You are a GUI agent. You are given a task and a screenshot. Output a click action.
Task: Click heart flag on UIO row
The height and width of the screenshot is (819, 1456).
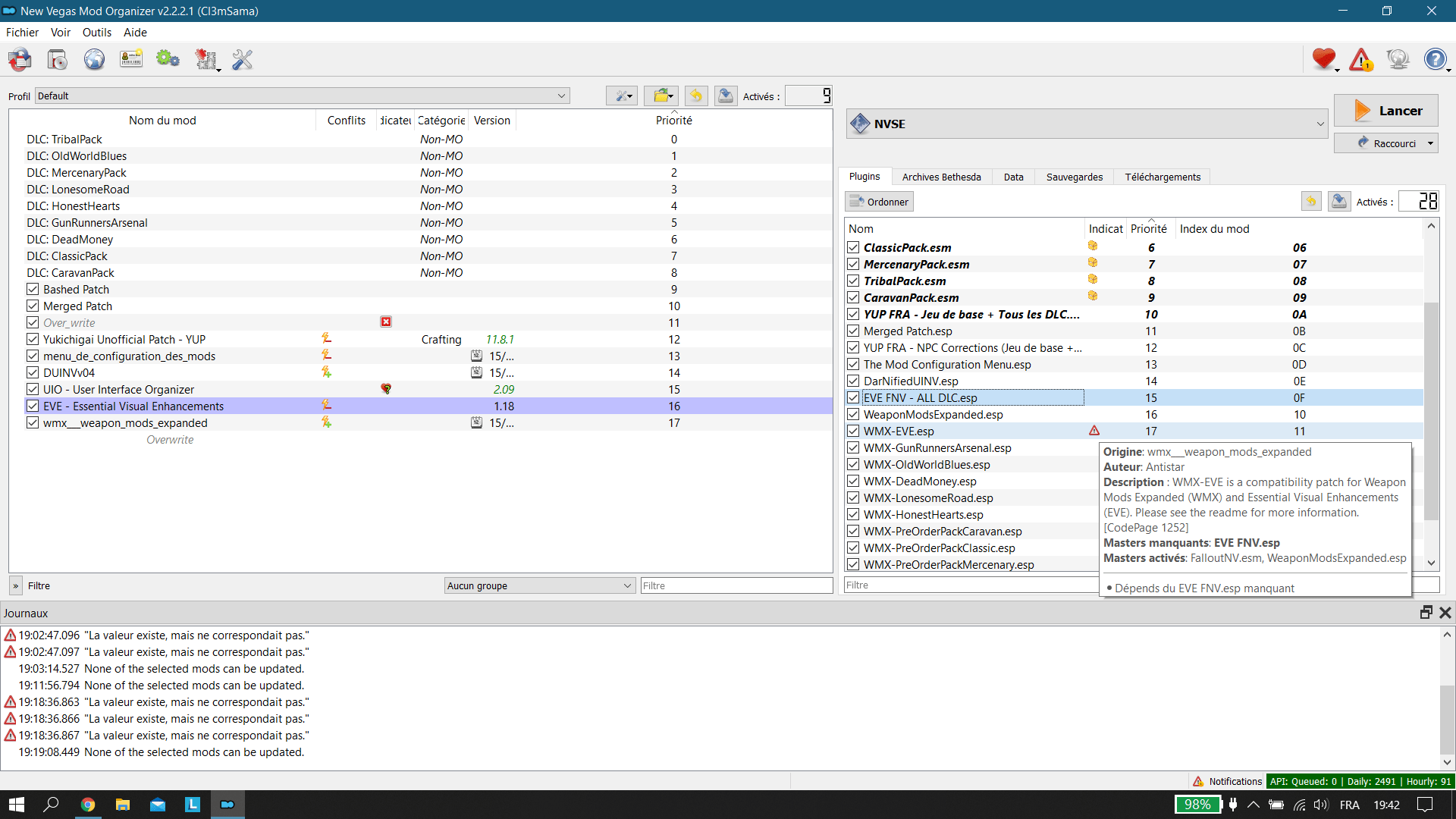(x=386, y=389)
